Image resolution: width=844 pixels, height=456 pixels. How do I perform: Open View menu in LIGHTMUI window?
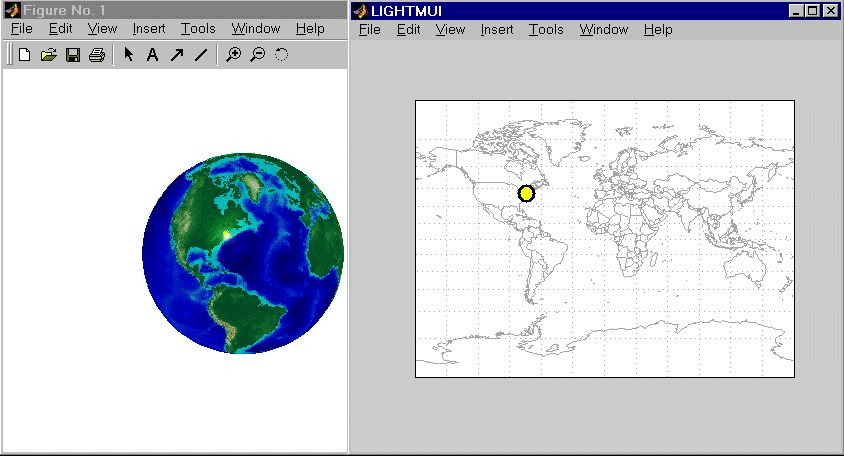[450, 30]
